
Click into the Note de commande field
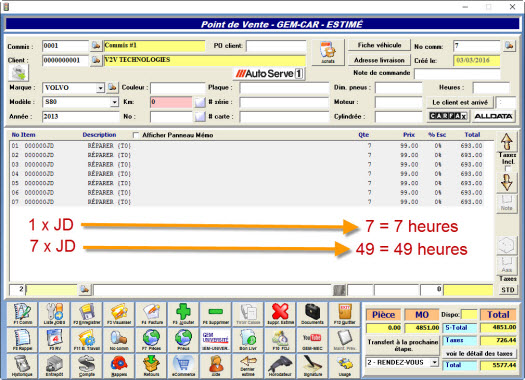(457, 73)
